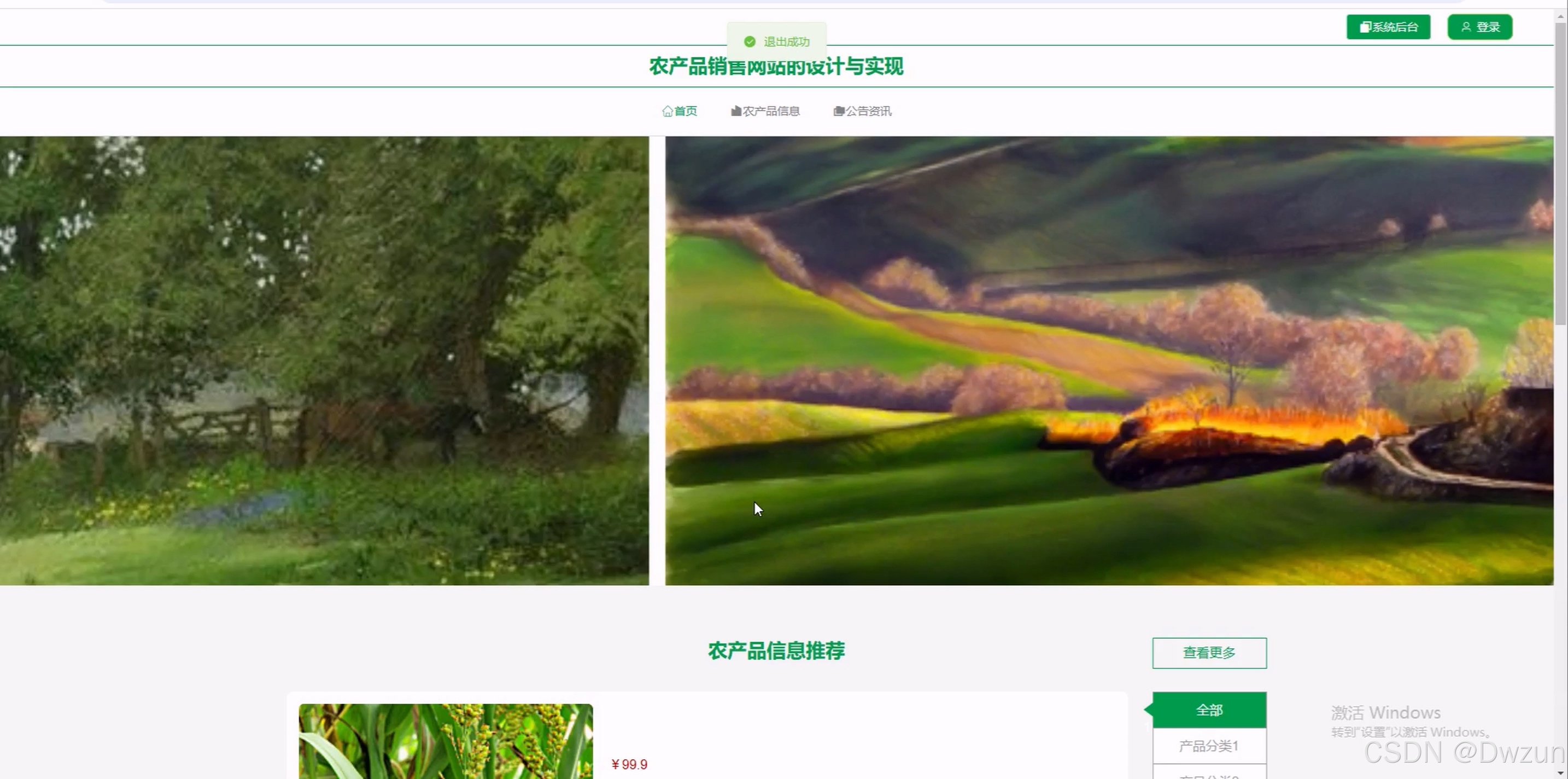Click the right carousel banner of green hills
The width and height of the screenshot is (1568, 779).
1109,361
